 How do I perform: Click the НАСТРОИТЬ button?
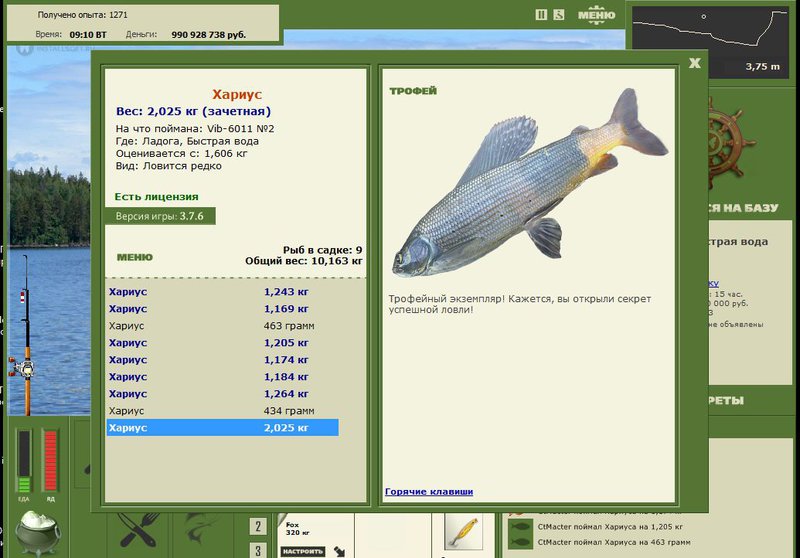pos(303,551)
